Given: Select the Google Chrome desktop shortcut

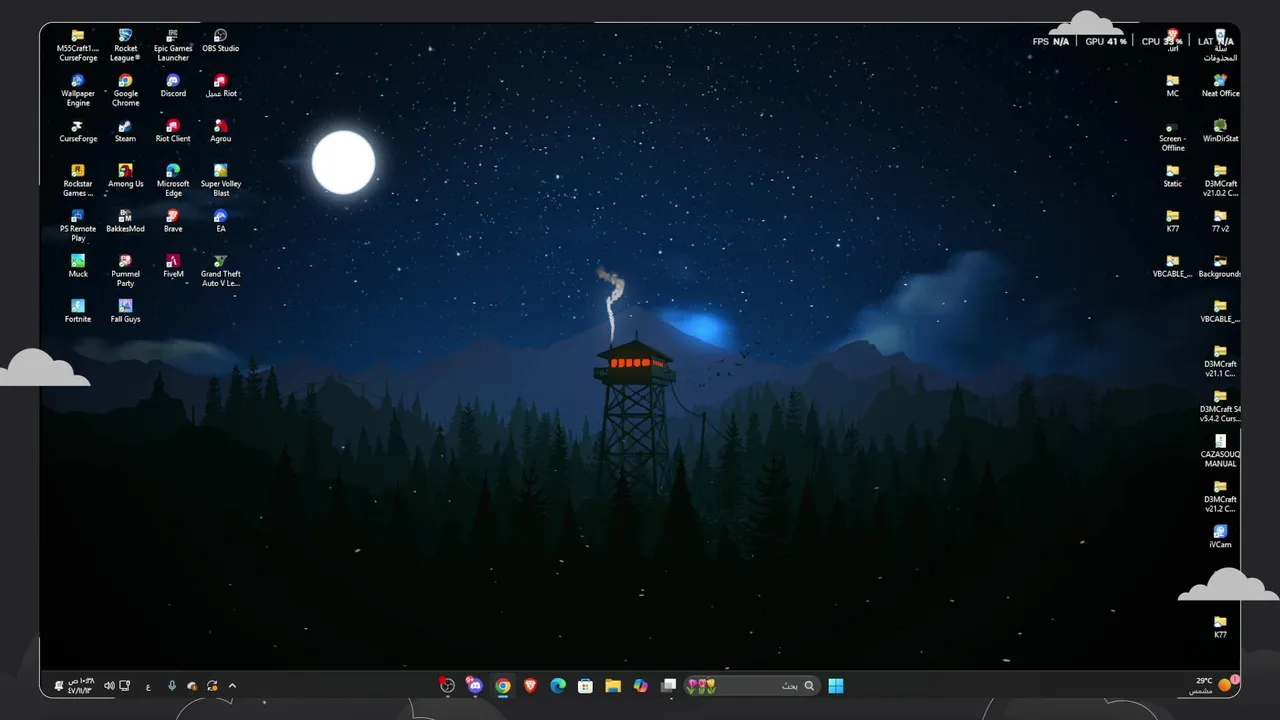Looking at the screenshot, I should tap(125, 91).
